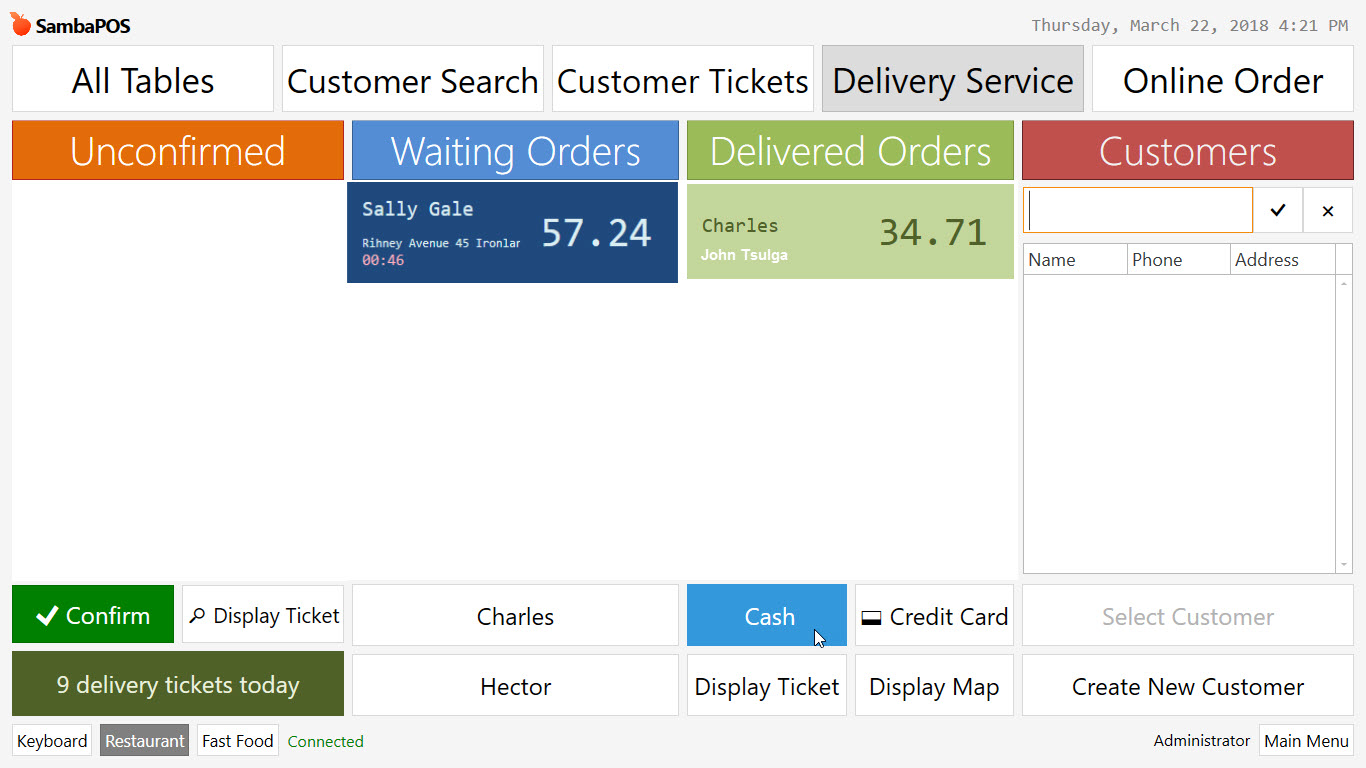Switch to the Customer Tickets tab
This screenshot has height=768, width=1366.
(x=682, y=78)
